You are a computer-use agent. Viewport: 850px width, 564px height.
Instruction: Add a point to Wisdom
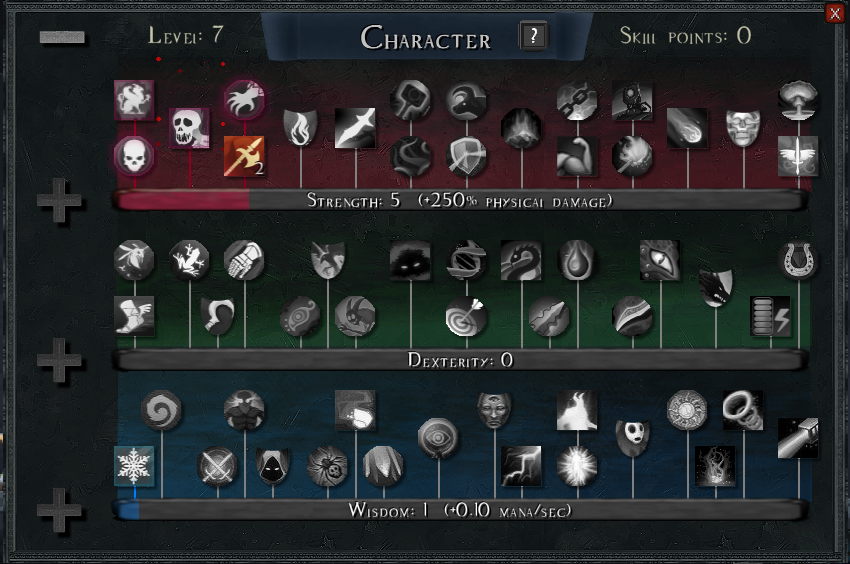point(59,510)
